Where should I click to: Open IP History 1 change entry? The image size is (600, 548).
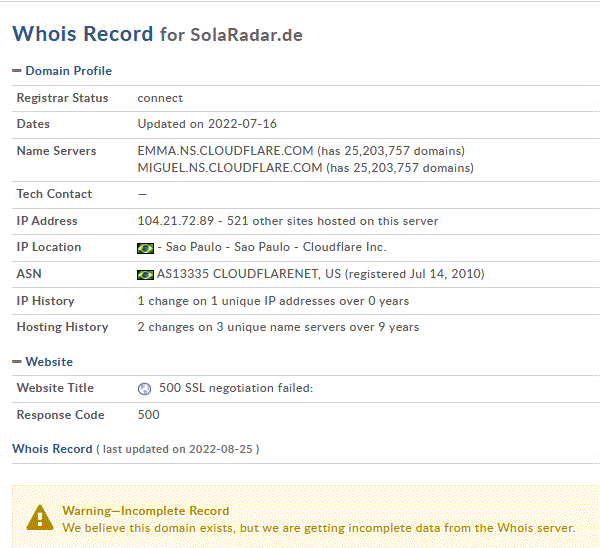point(273,301)
